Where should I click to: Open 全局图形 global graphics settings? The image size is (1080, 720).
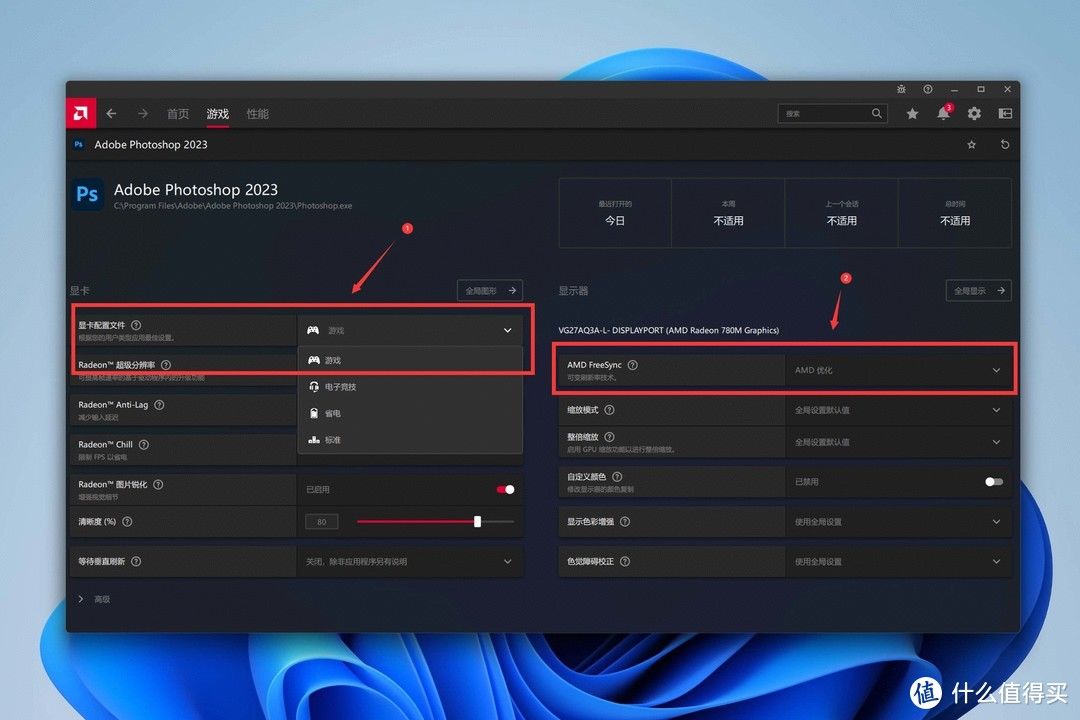pos(490,291)
